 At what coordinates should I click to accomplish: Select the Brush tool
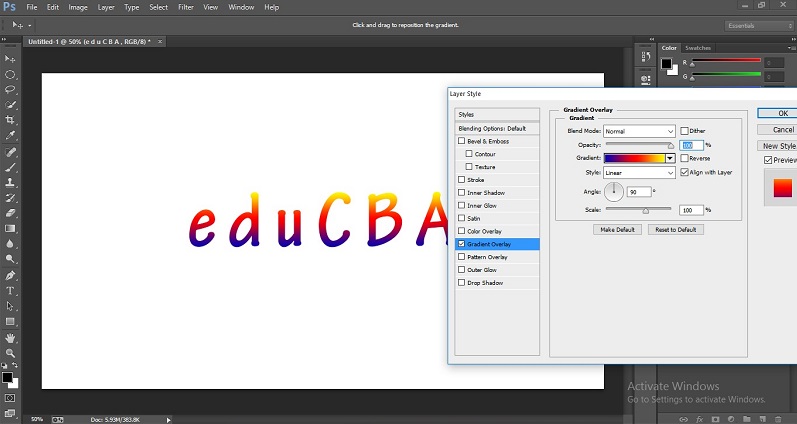tap(10, 167)
